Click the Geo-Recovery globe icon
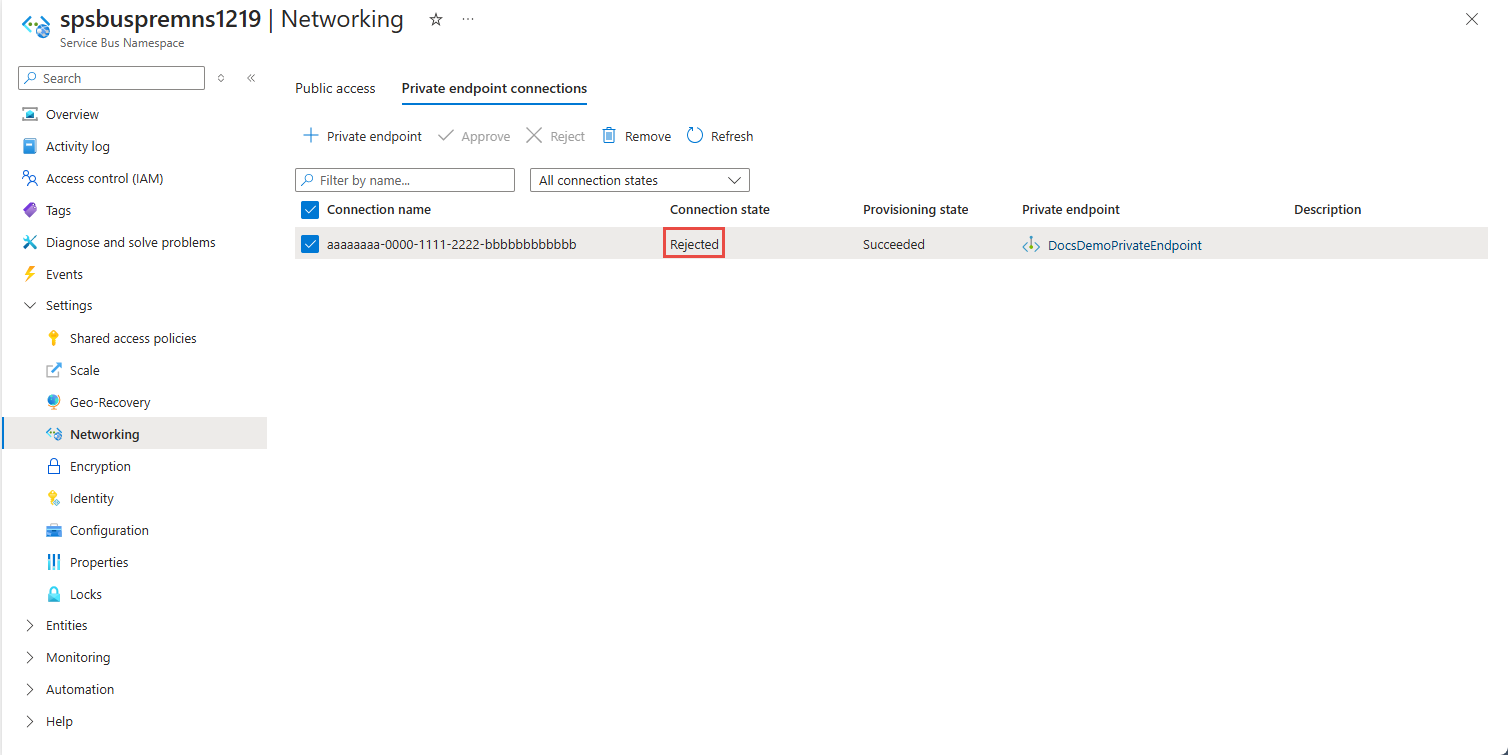Image resolution: width=1508 pixels, height=755 pixels. coord(54,402)
